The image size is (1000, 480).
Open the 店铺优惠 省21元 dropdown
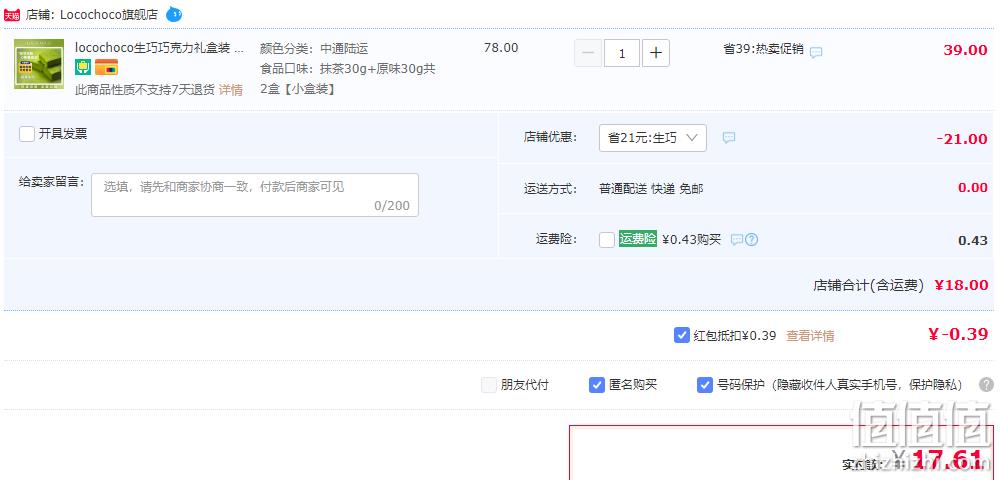click(652, 138)
